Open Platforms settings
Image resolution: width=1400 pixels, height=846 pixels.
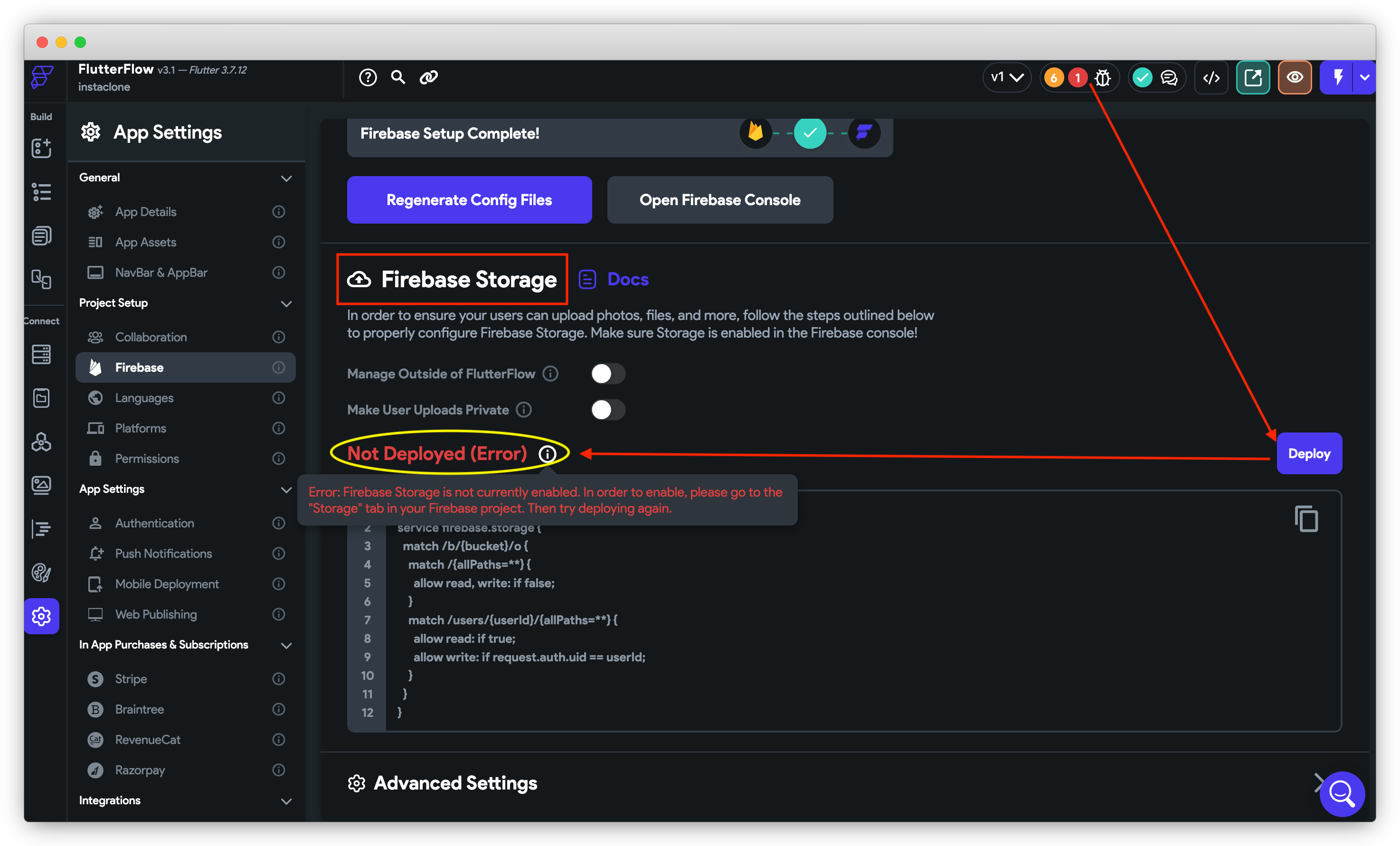click(x=185, y=428)
